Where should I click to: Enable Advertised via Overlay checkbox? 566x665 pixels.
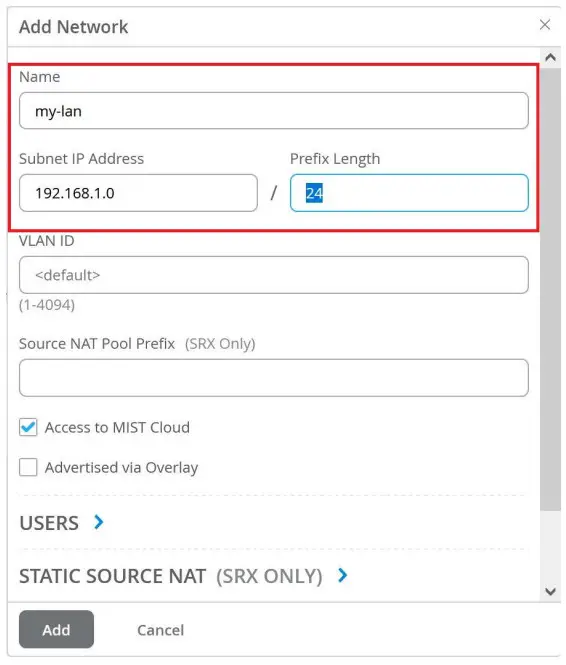28,467
